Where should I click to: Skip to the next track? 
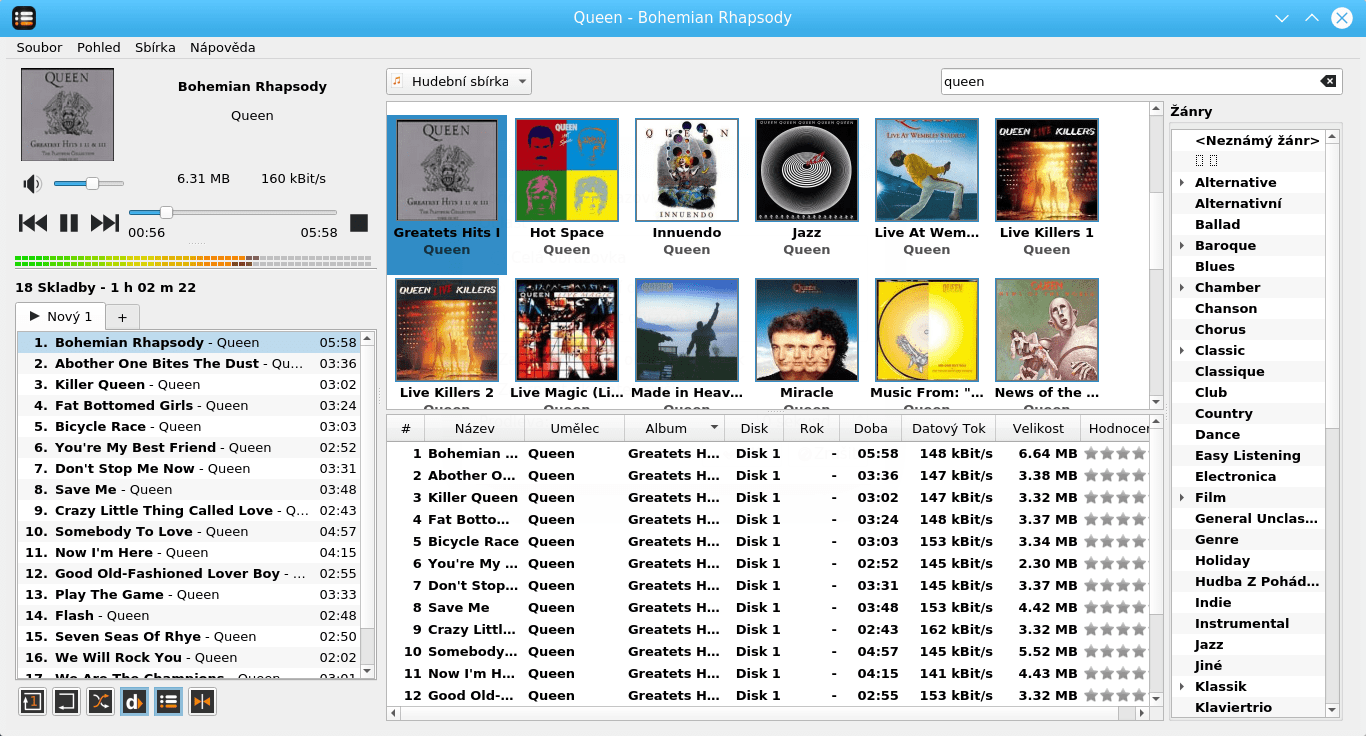pyautogui.click(x=103, y=223)
